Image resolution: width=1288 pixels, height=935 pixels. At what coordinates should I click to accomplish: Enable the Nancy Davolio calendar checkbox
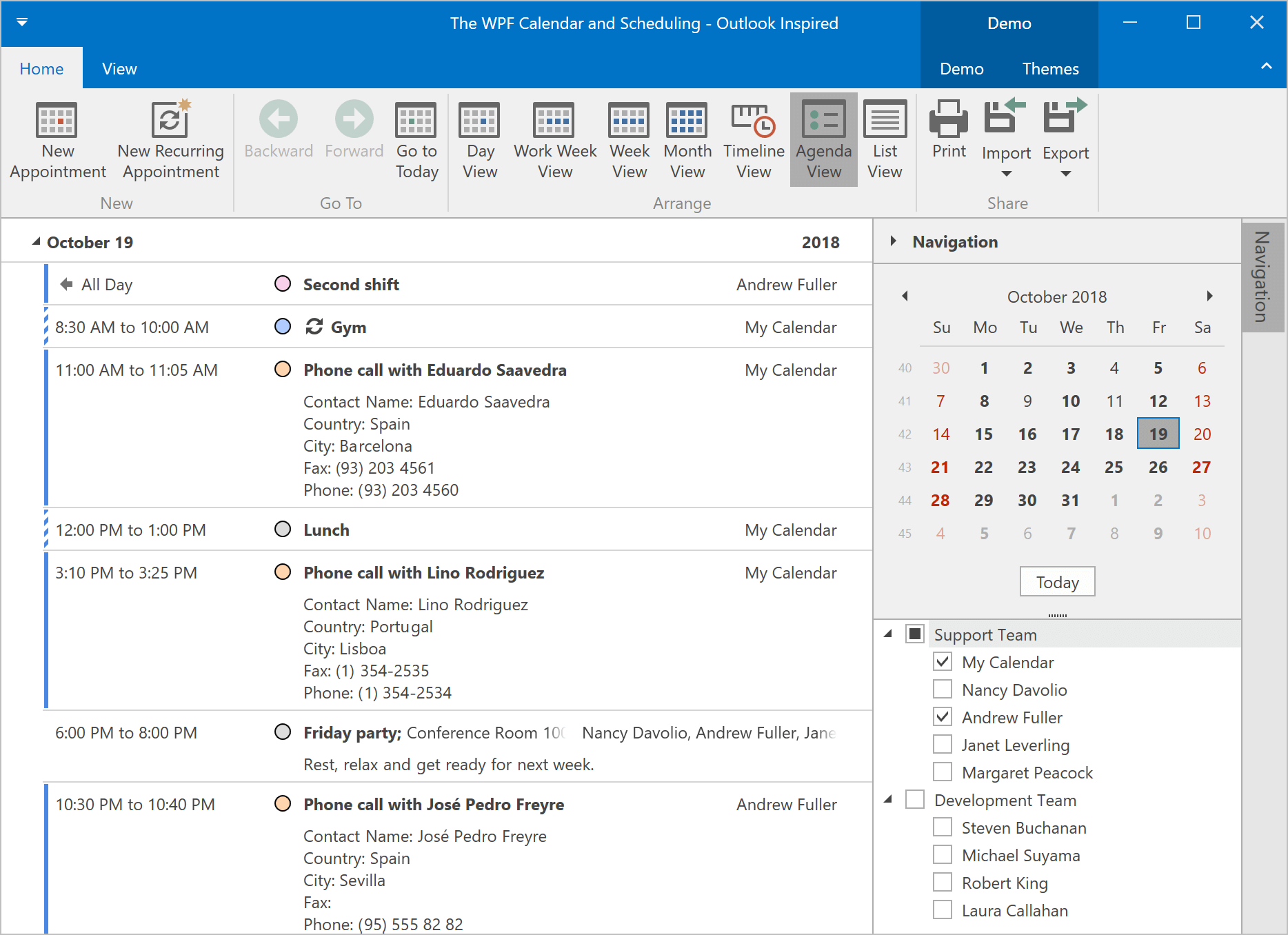click(x=943, y=690)
